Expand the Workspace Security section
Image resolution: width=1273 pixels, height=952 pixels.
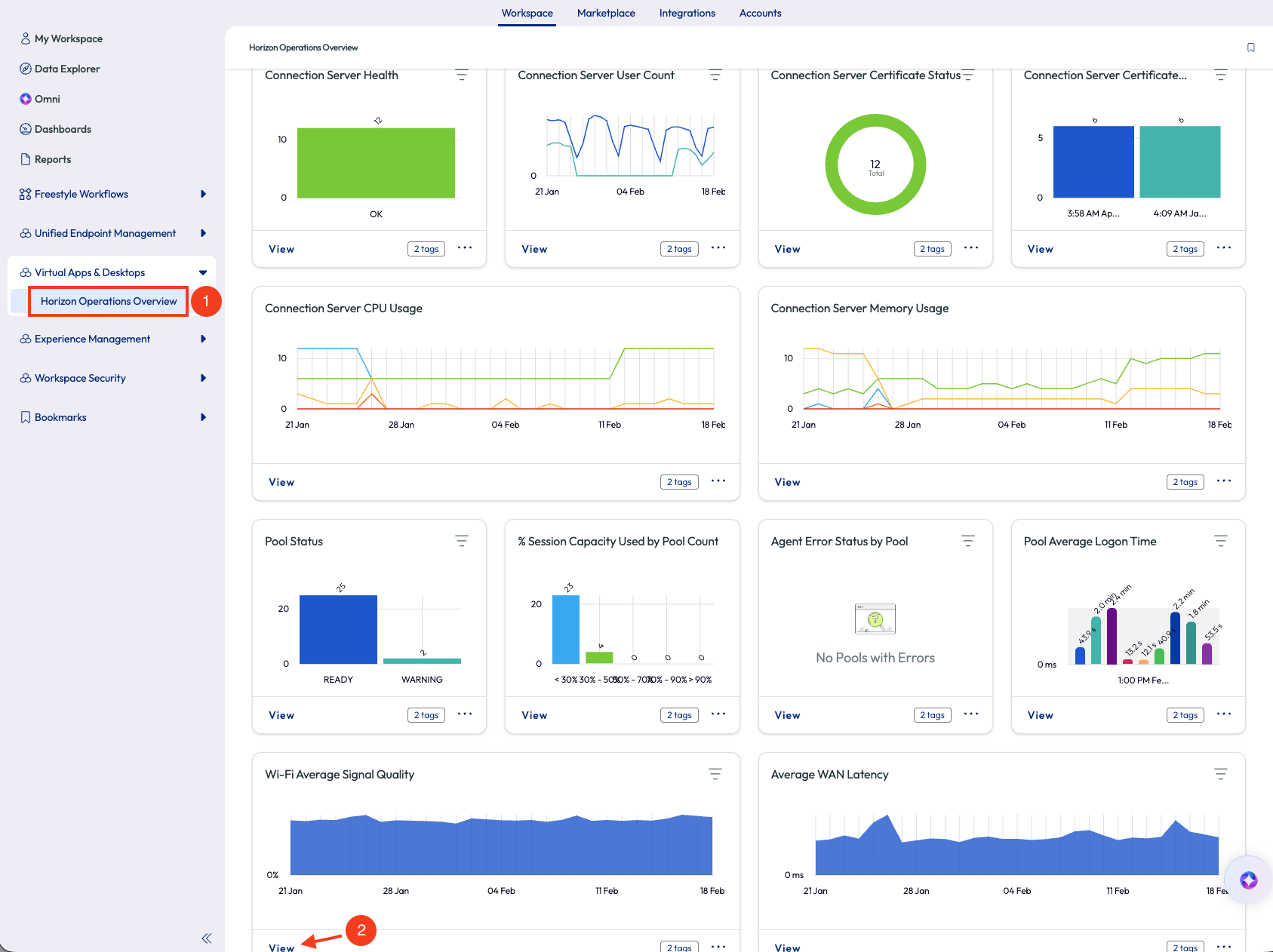[x=203, y=378]
